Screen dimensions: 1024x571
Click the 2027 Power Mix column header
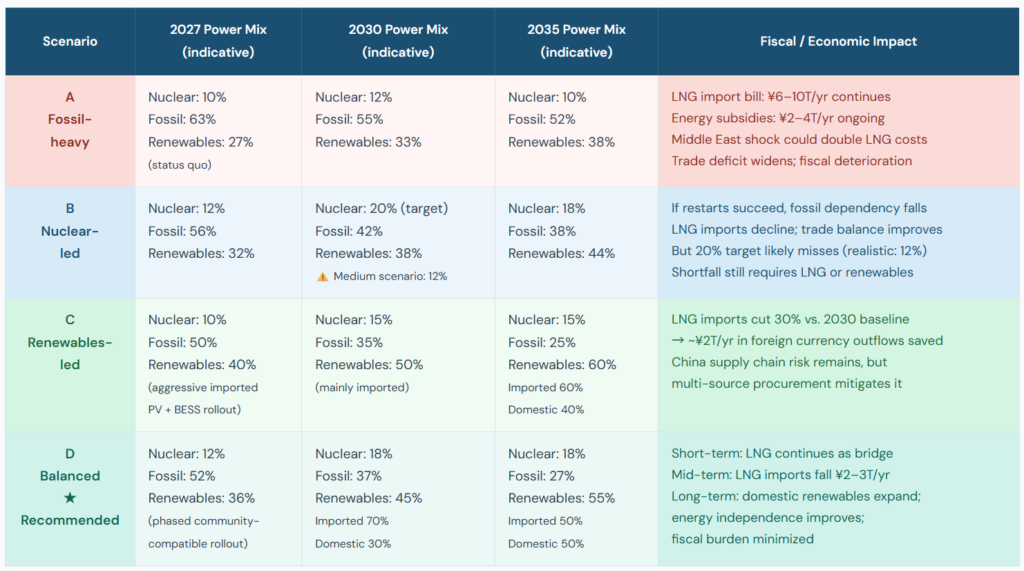coord(217,41)
